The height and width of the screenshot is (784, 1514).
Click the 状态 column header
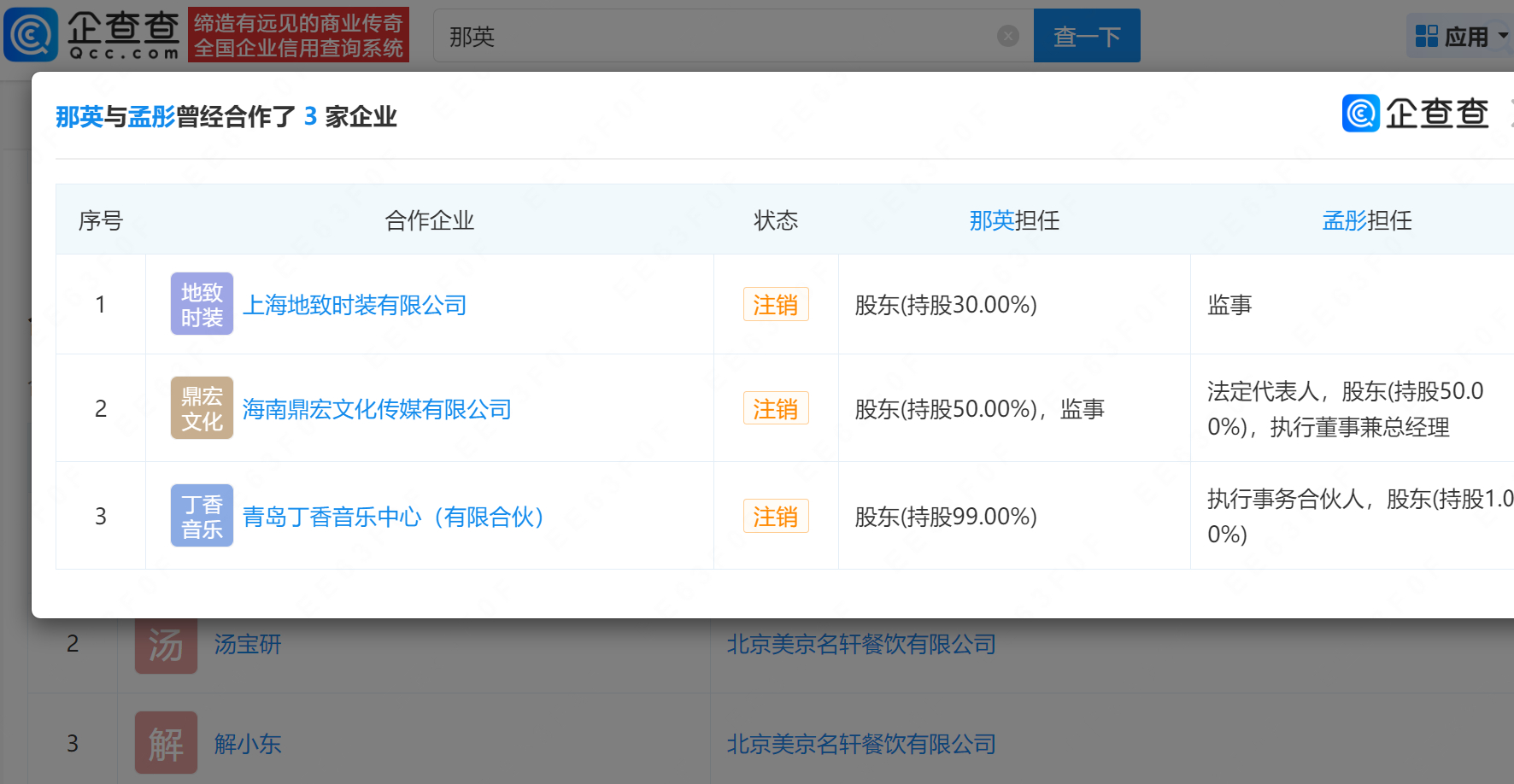pyautogui.click(x=776, y=220)
